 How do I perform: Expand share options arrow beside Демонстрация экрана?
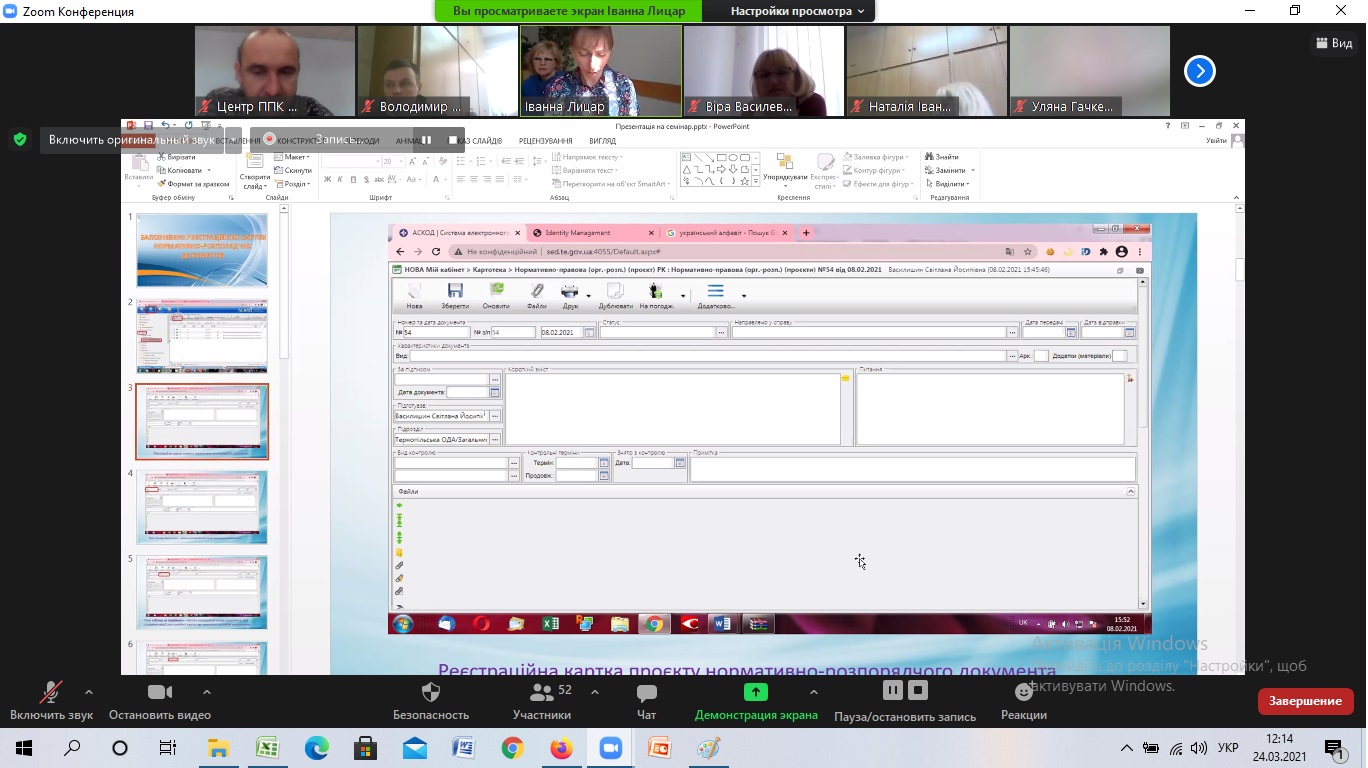click(813, 691)
